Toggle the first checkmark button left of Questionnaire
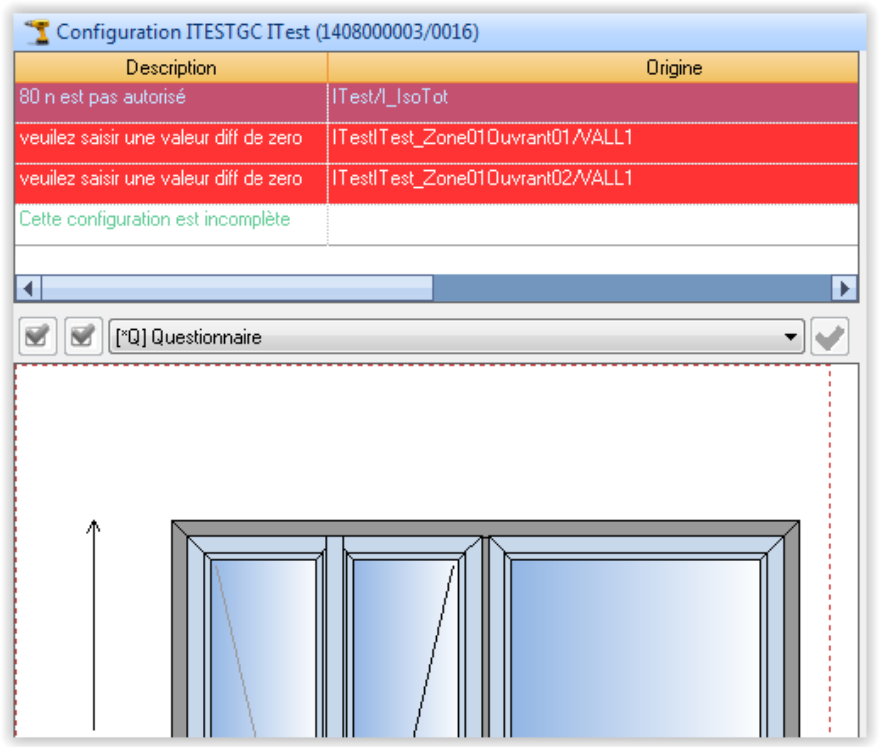The width and height of the screenshot is (880, 747). pos(38,337)
